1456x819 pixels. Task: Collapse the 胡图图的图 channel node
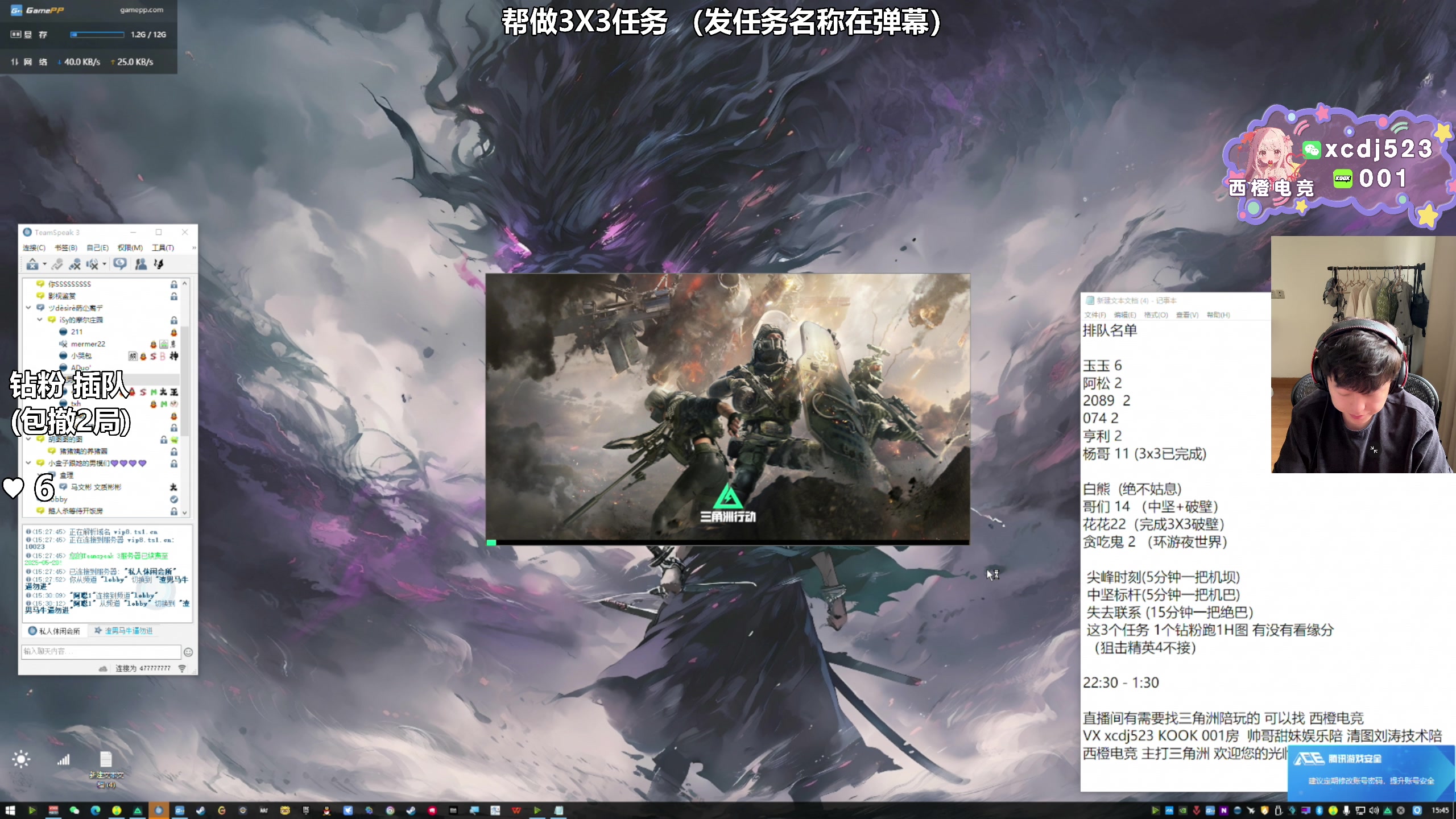[28, 439]
